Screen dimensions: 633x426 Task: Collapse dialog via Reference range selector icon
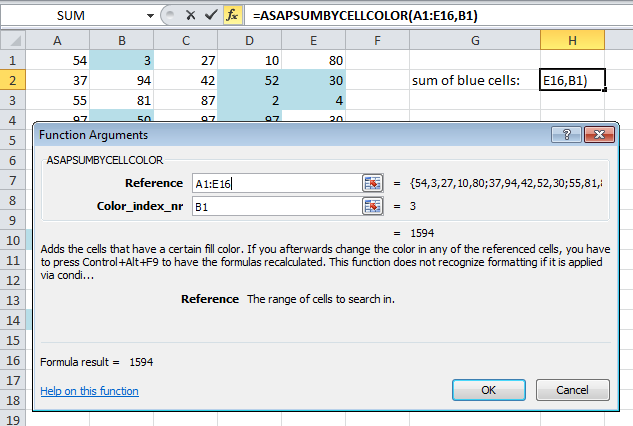click(x=373, y=183)
